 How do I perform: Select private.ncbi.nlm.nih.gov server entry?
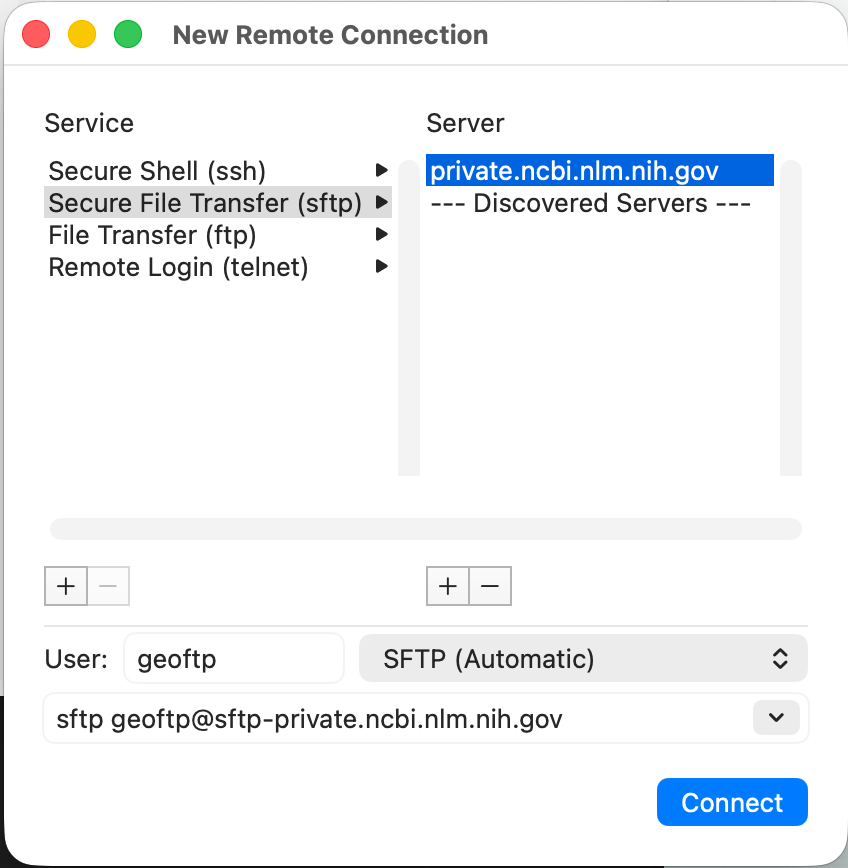[x=574, y=171]
